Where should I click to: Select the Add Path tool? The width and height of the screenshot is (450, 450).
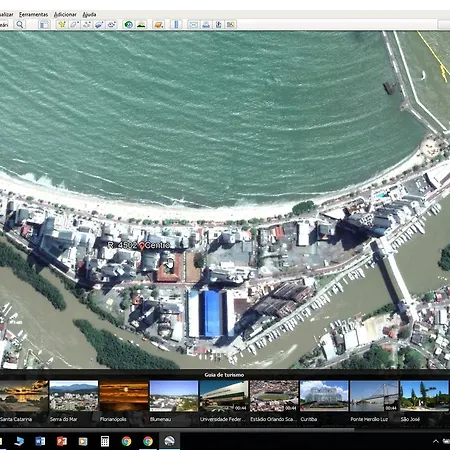pyautogui.click(x=87, y=25)
